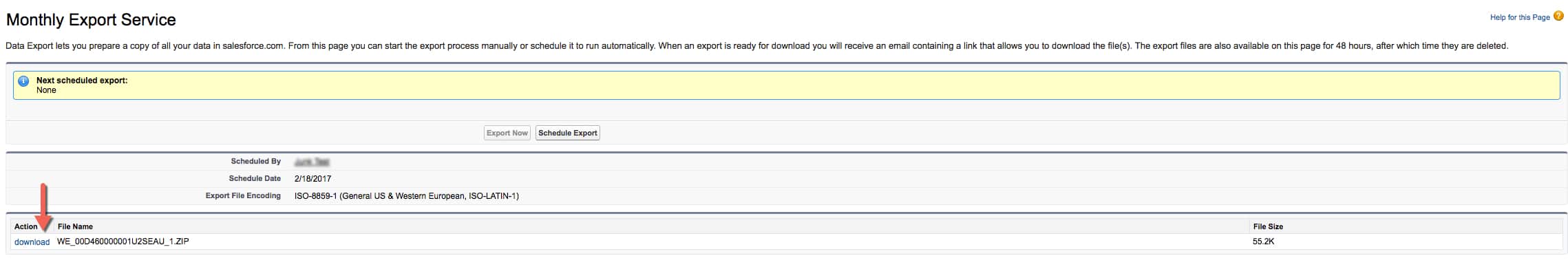
Task: Click the blue info icon in yellow banner
Action: [x=23, y=81]
